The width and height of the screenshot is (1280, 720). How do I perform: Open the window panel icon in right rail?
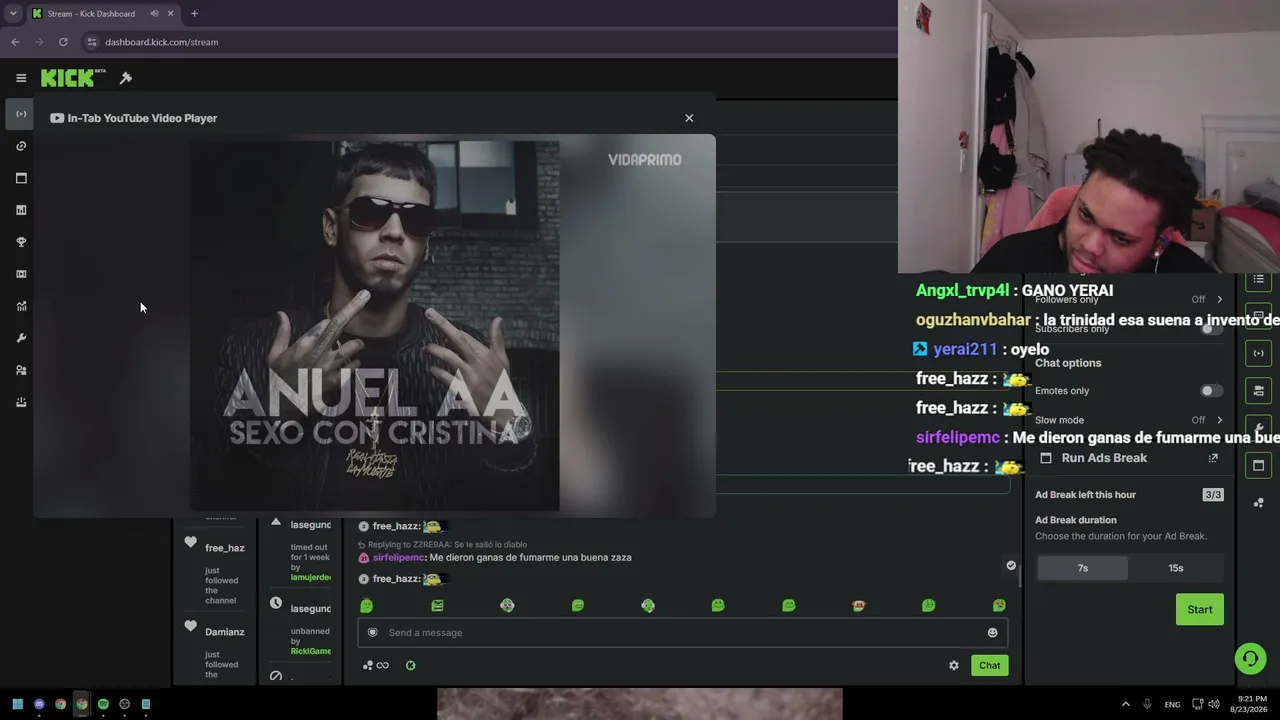[1258, 465]
